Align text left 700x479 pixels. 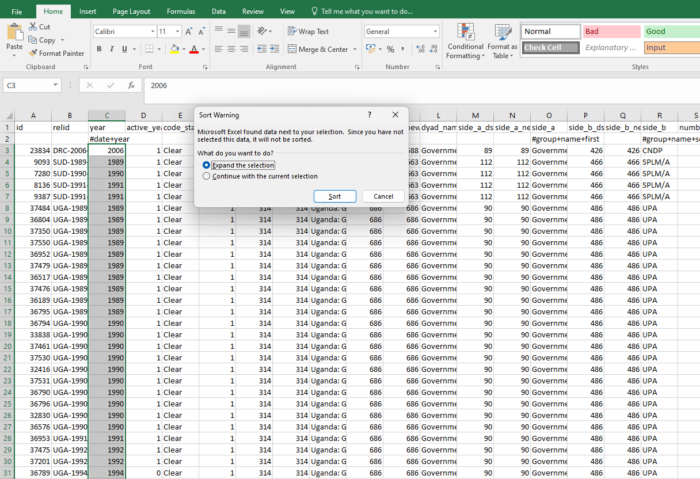tap(219, 49)
